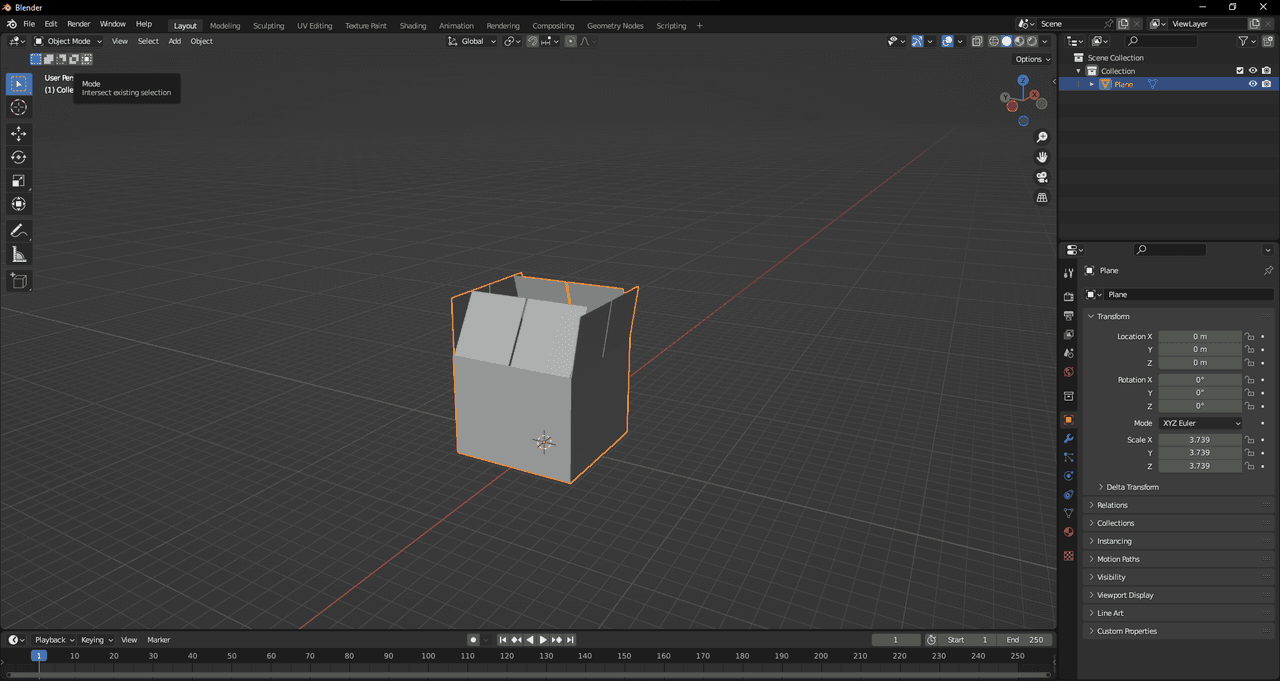Toggle lock on Location X
The width and height of the screenshot is (1280, 681).
1249,337
